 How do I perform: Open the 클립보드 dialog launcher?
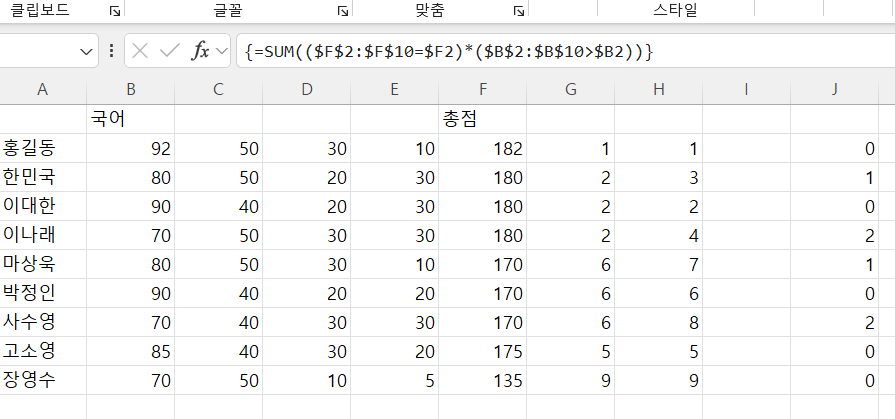click(114, 11)
